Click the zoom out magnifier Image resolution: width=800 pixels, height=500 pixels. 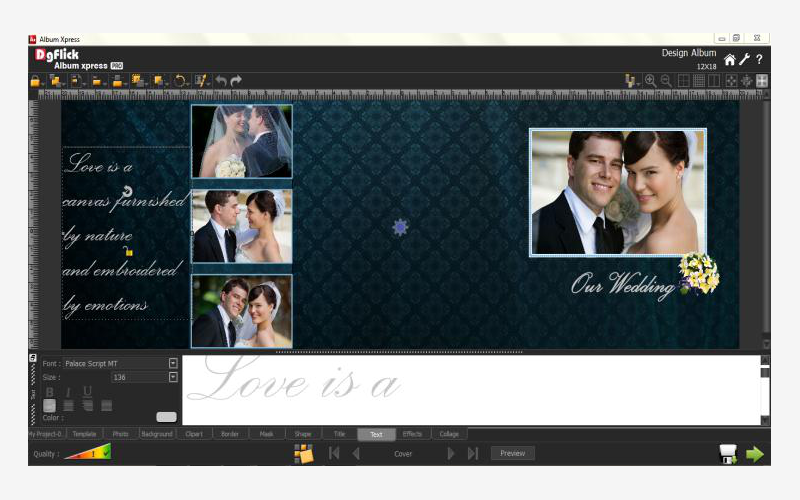tap(666, 81)
